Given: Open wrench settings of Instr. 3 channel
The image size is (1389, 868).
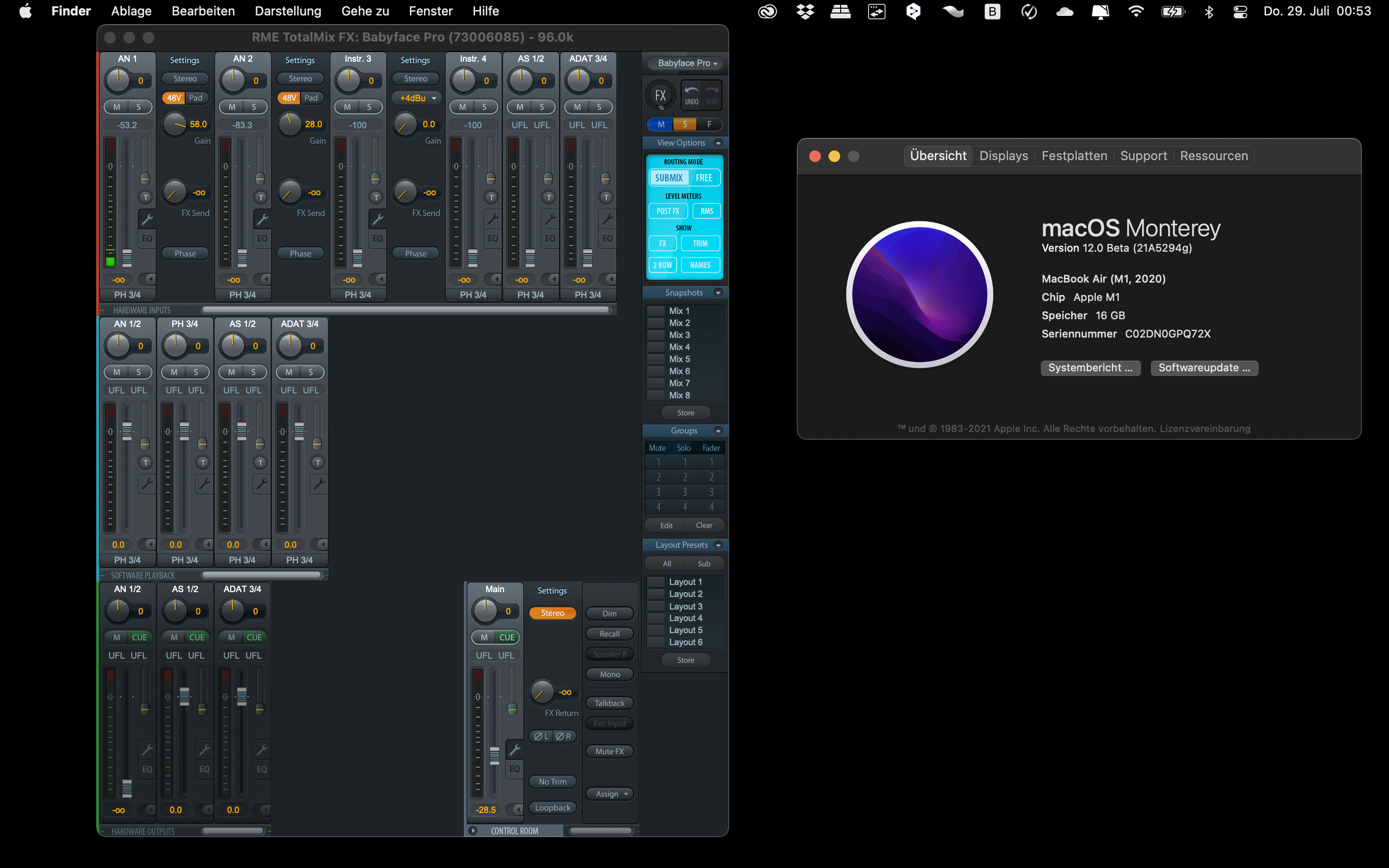Looking at the screenshot, I should (378, 219).
